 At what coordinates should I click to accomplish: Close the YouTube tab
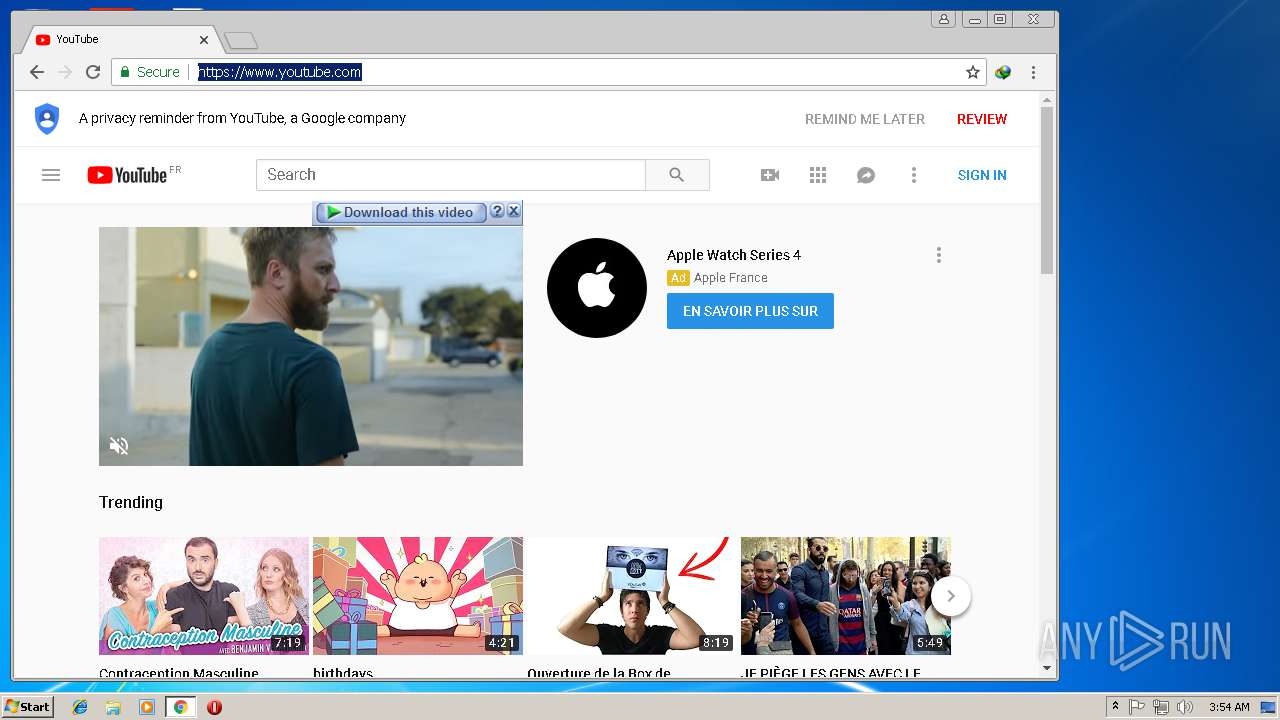(x=204, y=40)
